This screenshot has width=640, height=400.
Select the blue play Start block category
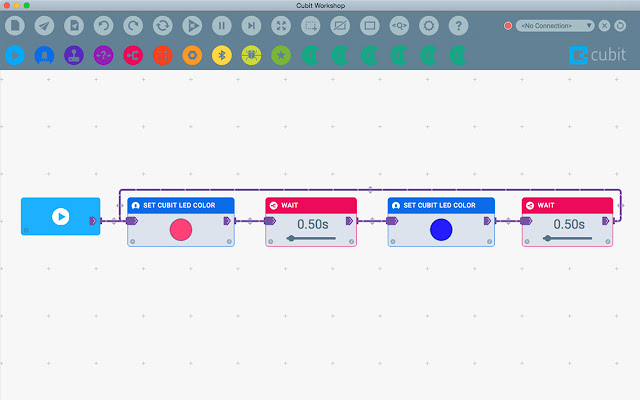[x=15, y=55]
